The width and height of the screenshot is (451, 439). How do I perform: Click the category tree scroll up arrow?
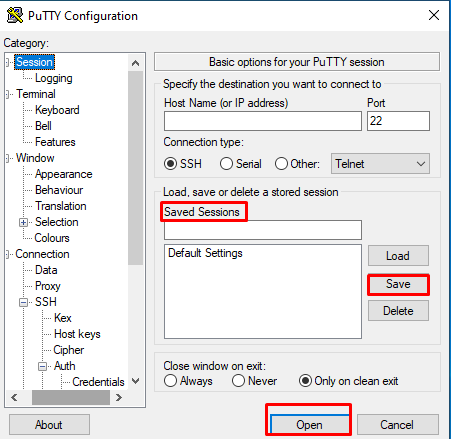(135, 63)
